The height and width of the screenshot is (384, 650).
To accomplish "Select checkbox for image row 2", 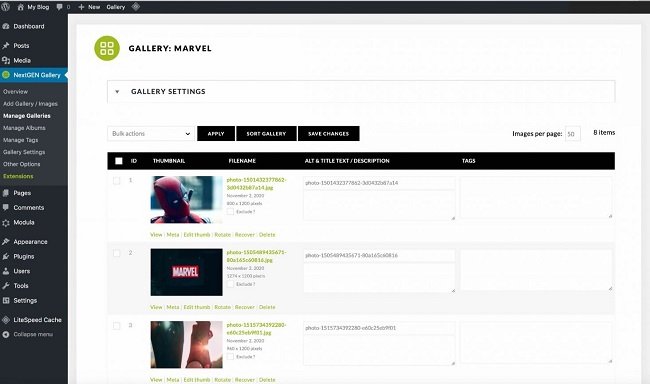I will tap(116, 253).
